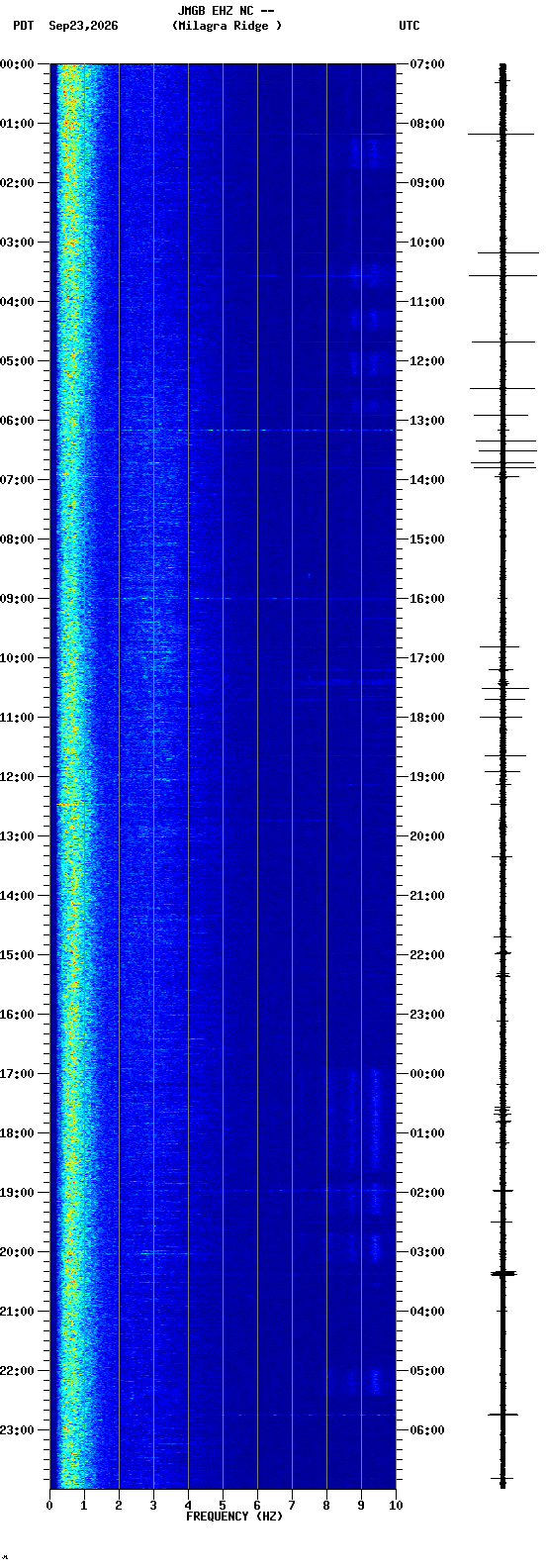Image resolution: width=546 pixels, height=1568 pixels.
Task: Click the PDT time label '09:00'
Action: [x=17, y=599]
